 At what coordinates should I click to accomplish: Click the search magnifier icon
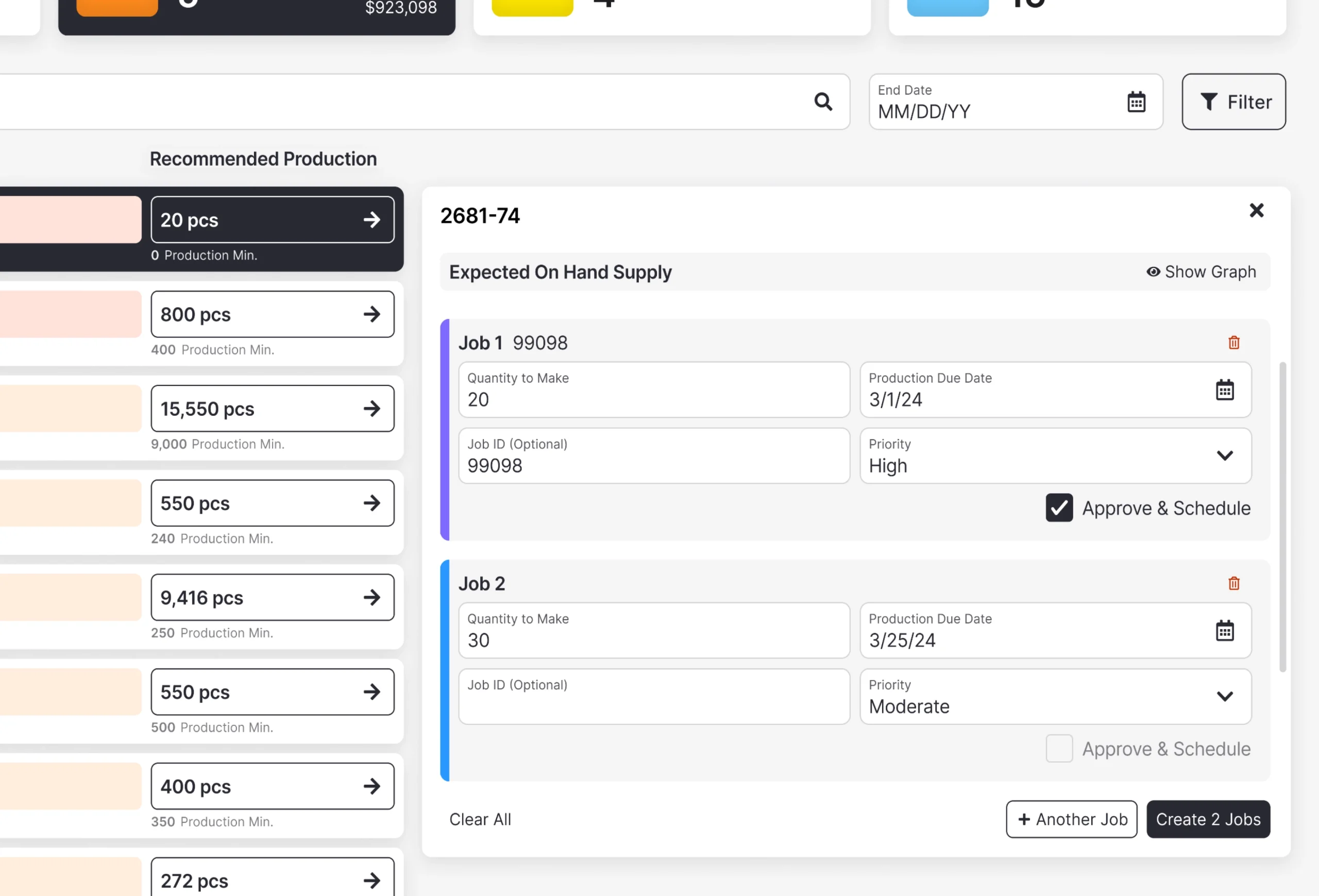pyautogui.click(x=823, y=102)
